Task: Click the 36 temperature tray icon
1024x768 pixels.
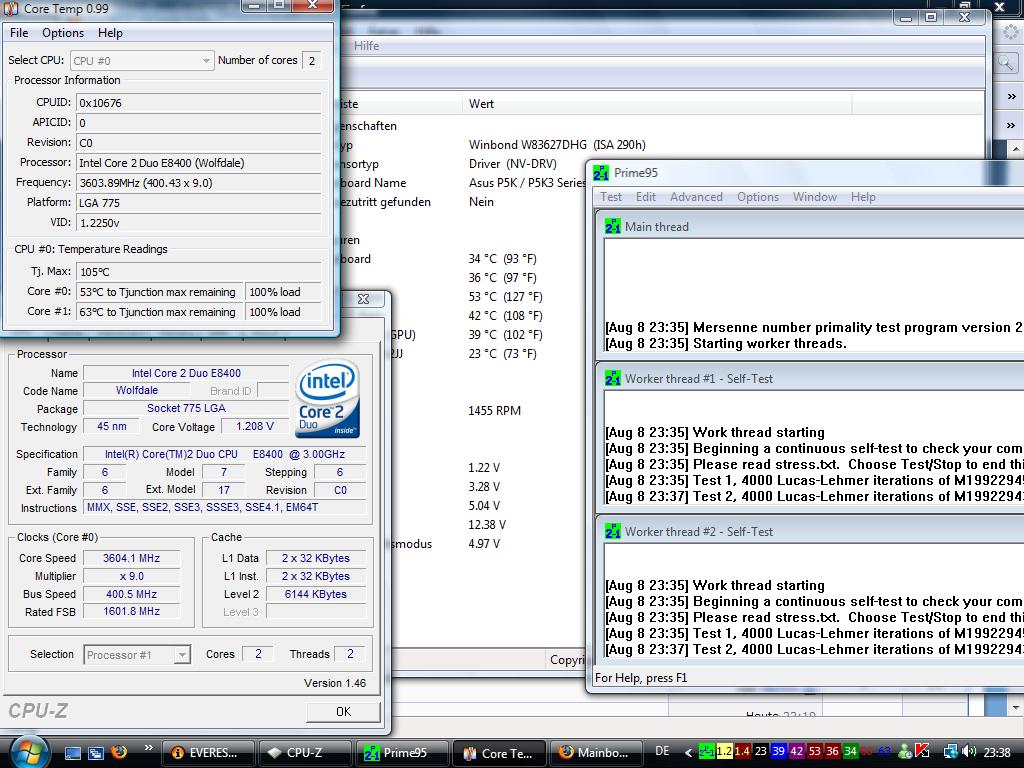Action: click(x=832, y=751)
